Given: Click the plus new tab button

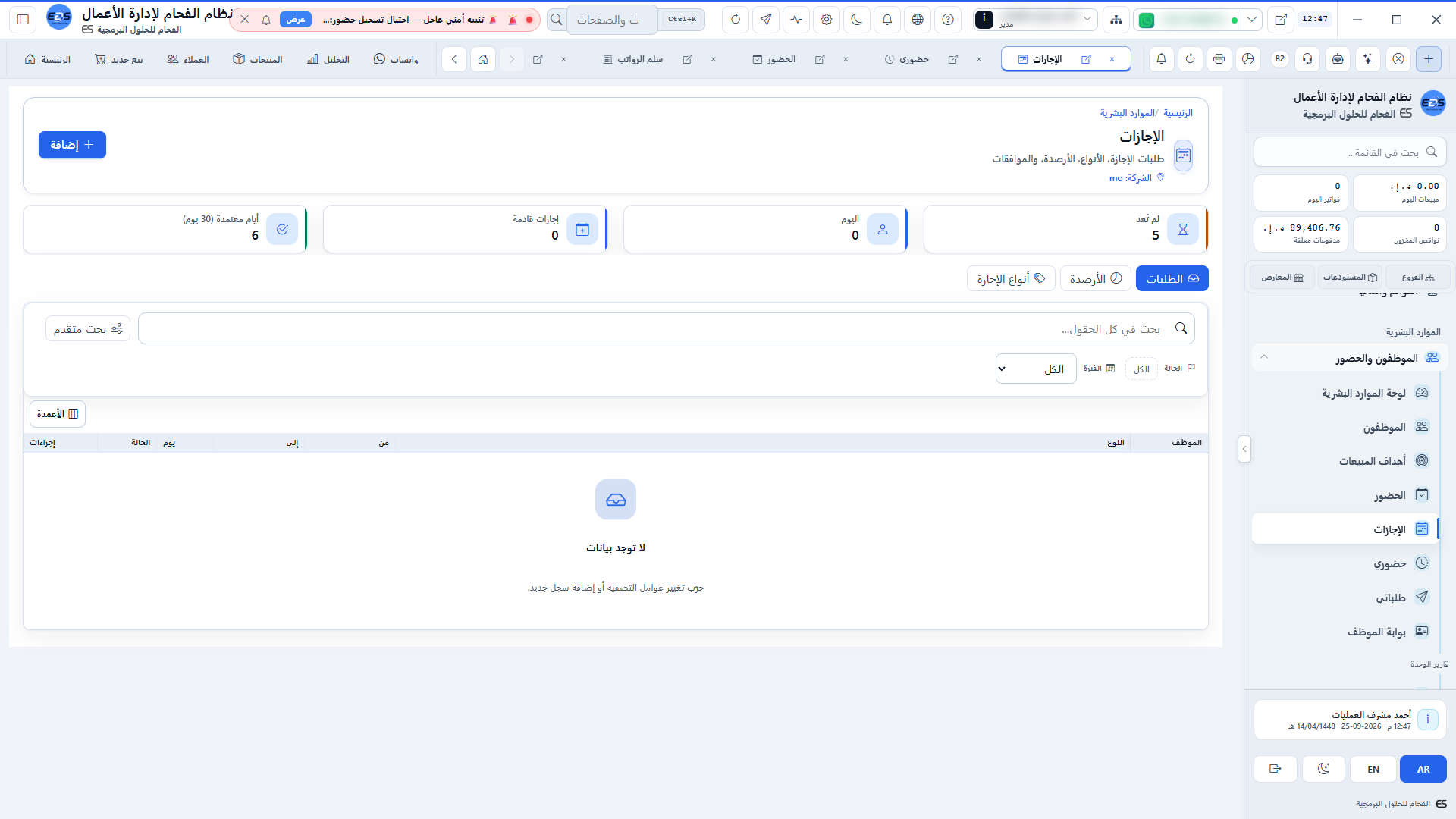Looking at the screenshot, I should pyautogui.click(x=1429, y=59).
